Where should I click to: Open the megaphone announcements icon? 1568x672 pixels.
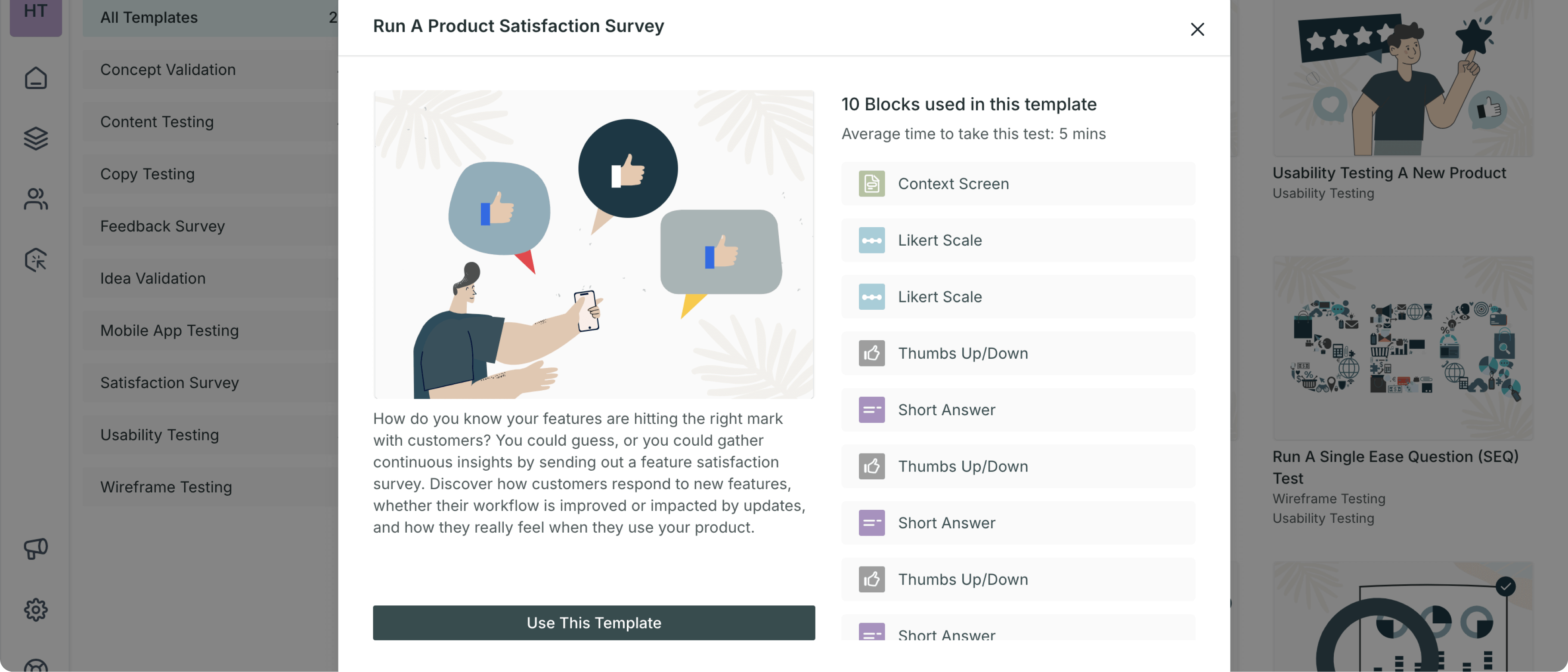click(x=35, y=548)
